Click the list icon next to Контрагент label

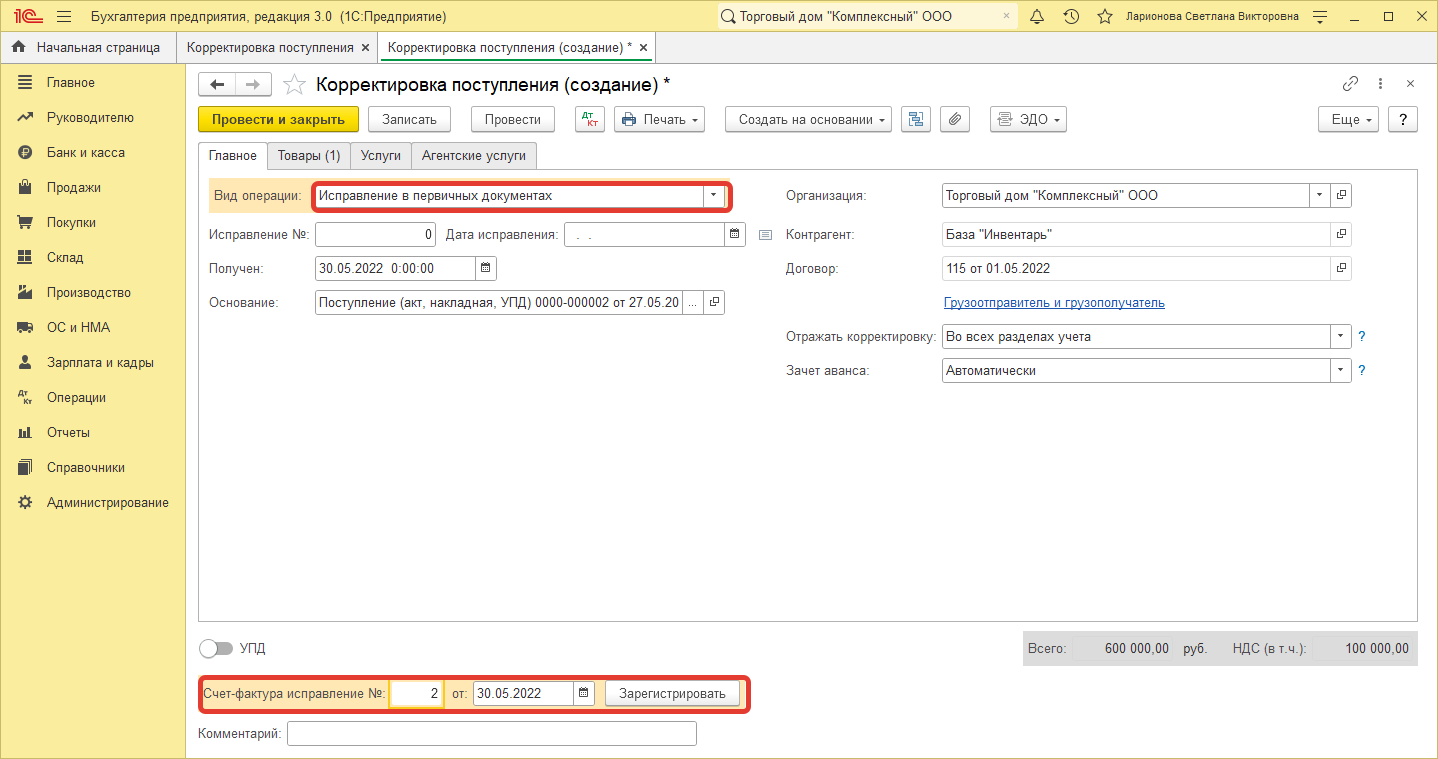pyautogui.click(x=766, y=235)
